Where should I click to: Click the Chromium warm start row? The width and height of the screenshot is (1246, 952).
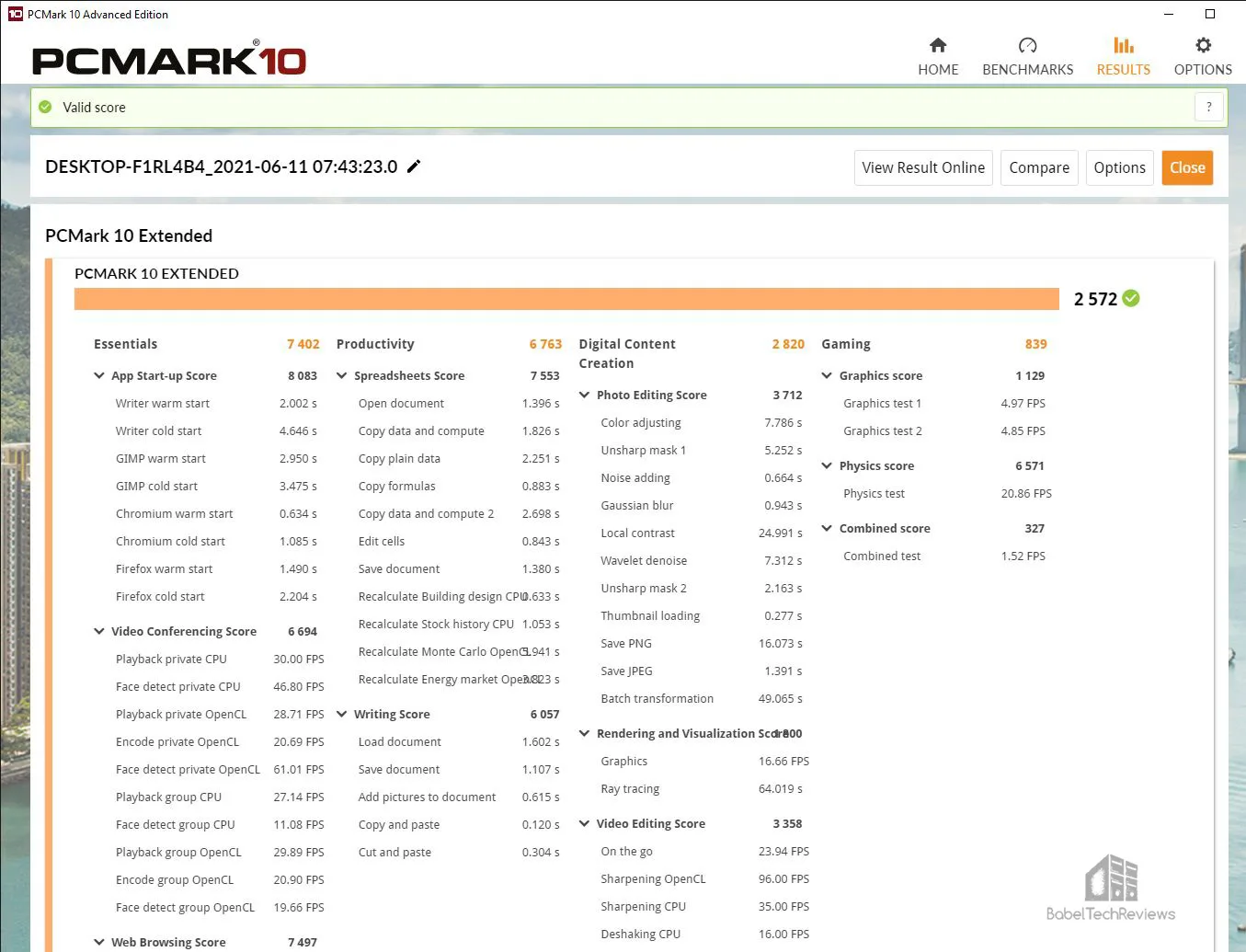pyautogui.click(x=216, y=513)
